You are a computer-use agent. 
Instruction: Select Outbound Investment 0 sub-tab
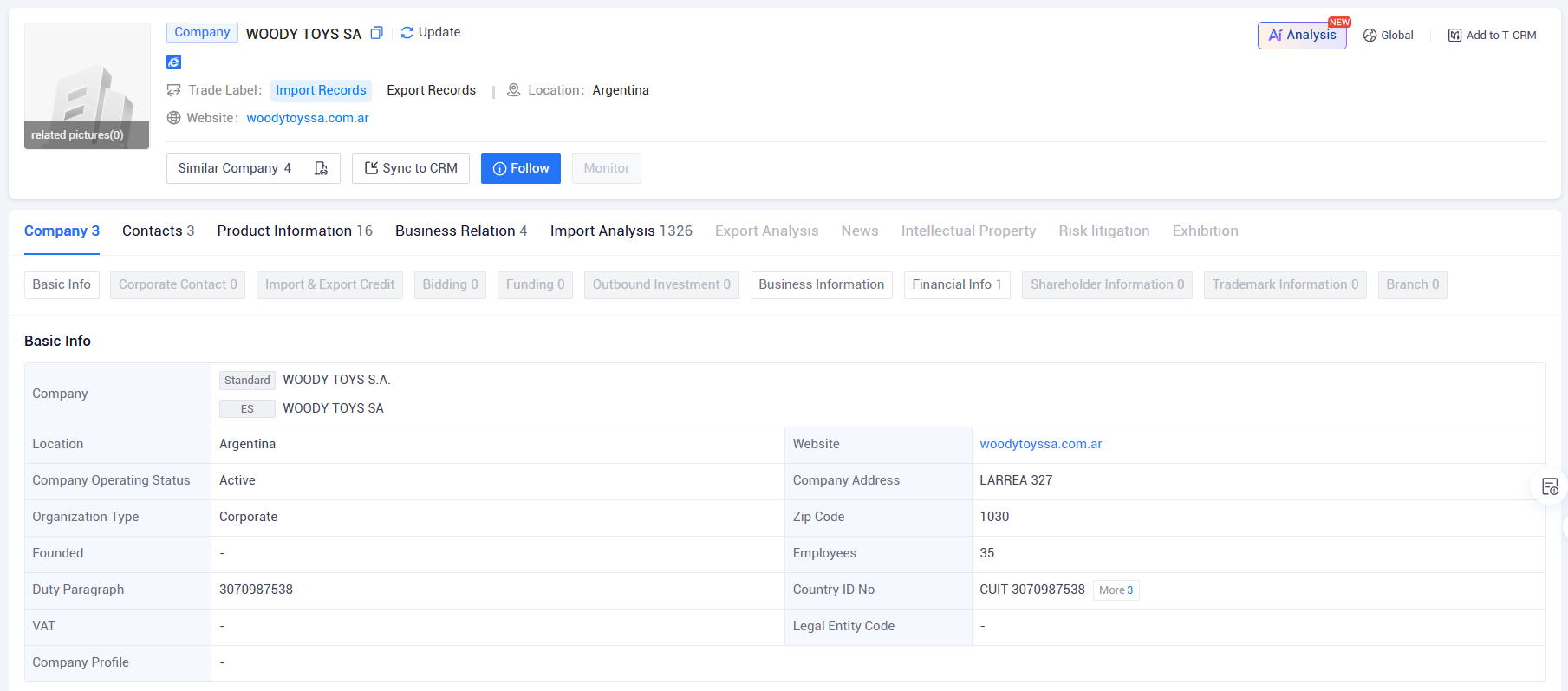point(661,284)
